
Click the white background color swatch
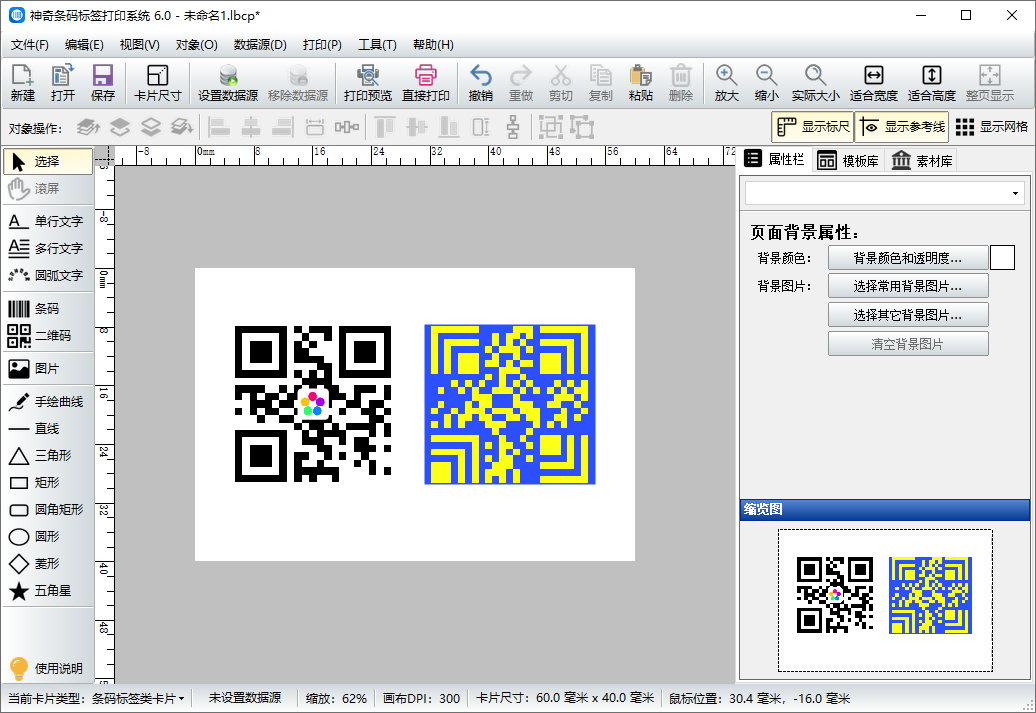pos(1002,258)
